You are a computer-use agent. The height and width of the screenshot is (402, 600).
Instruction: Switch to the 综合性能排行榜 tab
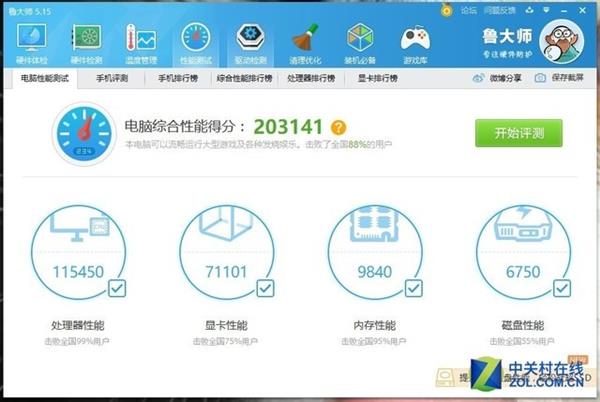click(x=244, y=78)
